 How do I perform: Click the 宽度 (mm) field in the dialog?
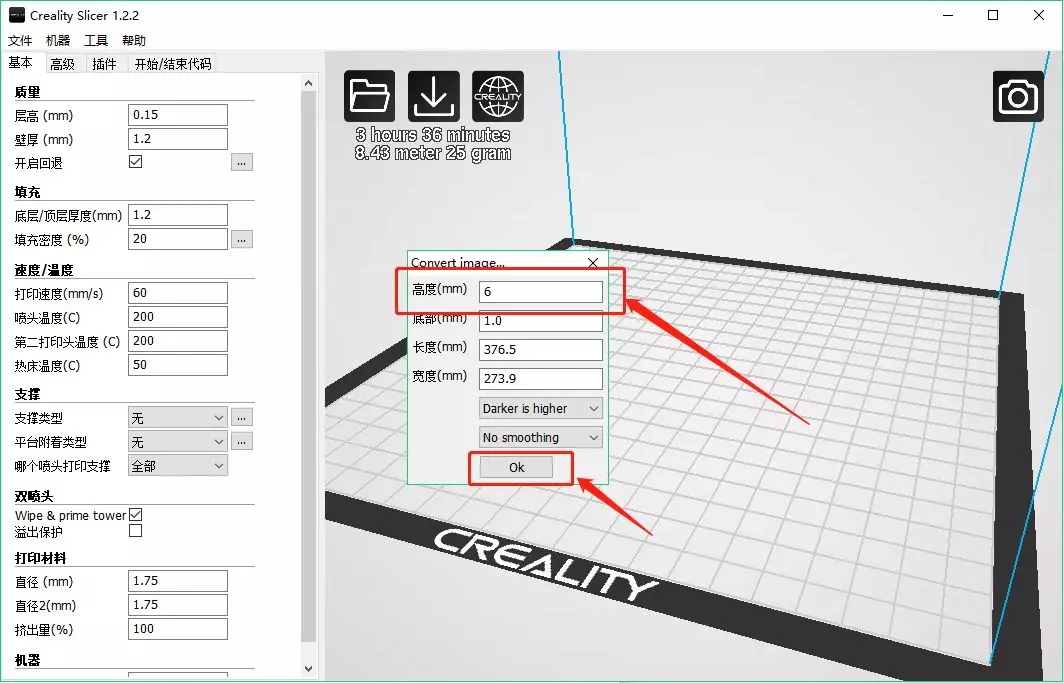coord(541,379)
